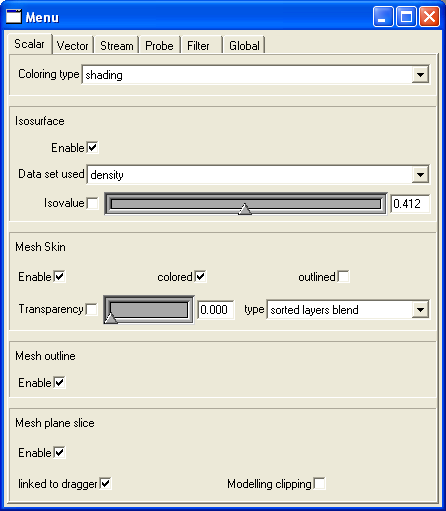This screenshot has height=511, width=446.
Task: Open the Global tab
Action: (244, 45)
